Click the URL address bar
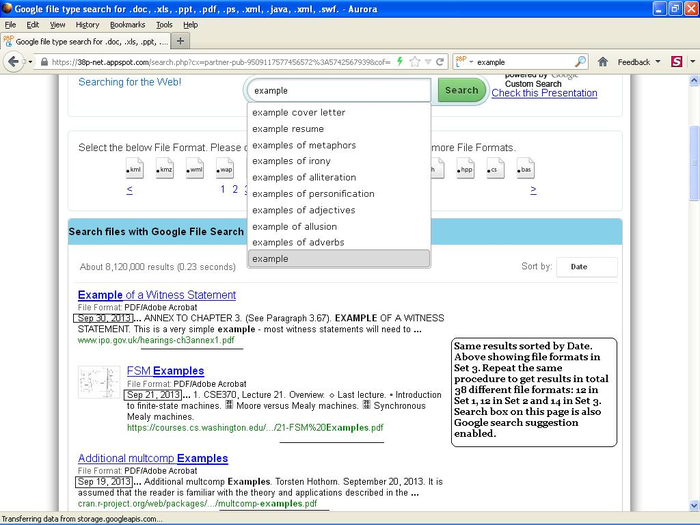 tap(221, 62)
